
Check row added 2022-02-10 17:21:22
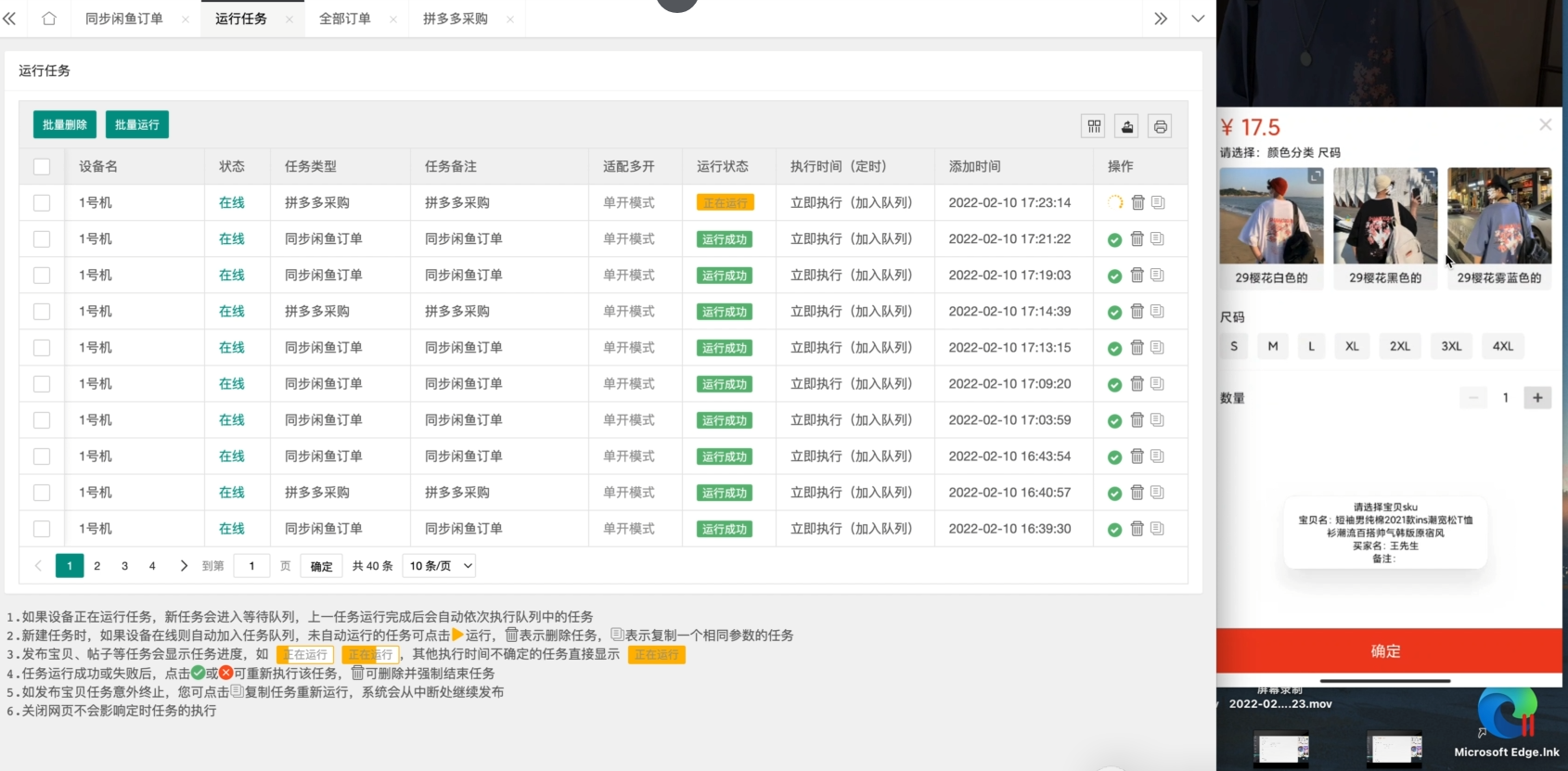[42, 238]
